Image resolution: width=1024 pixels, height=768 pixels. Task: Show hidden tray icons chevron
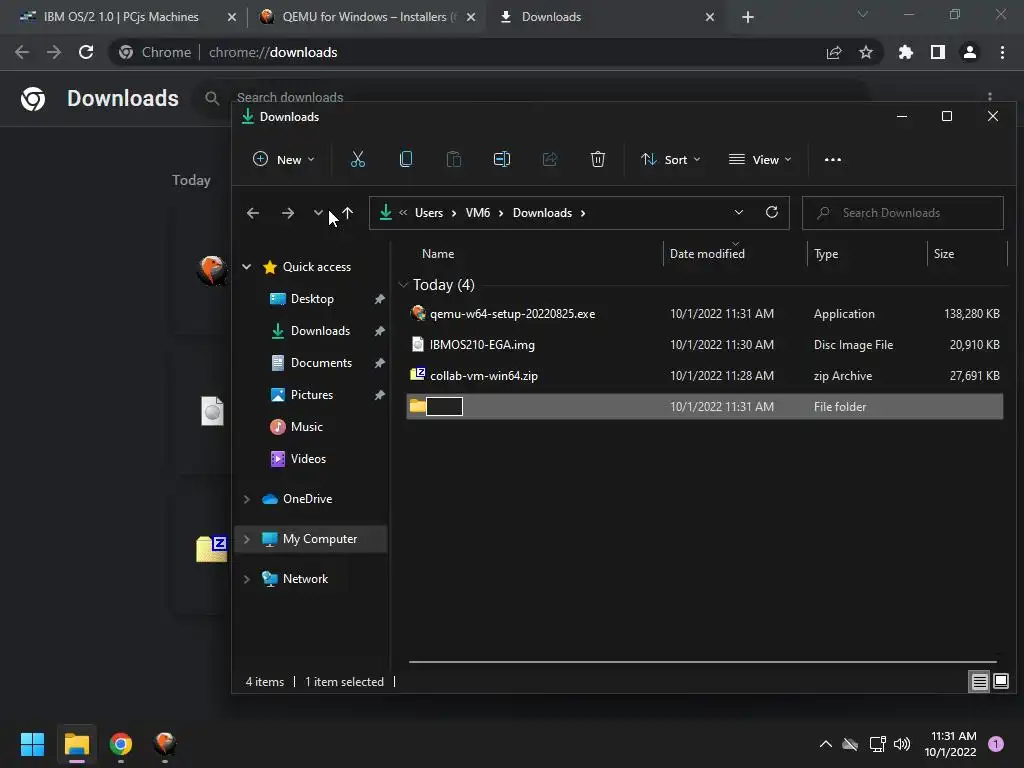coord(825,744)
